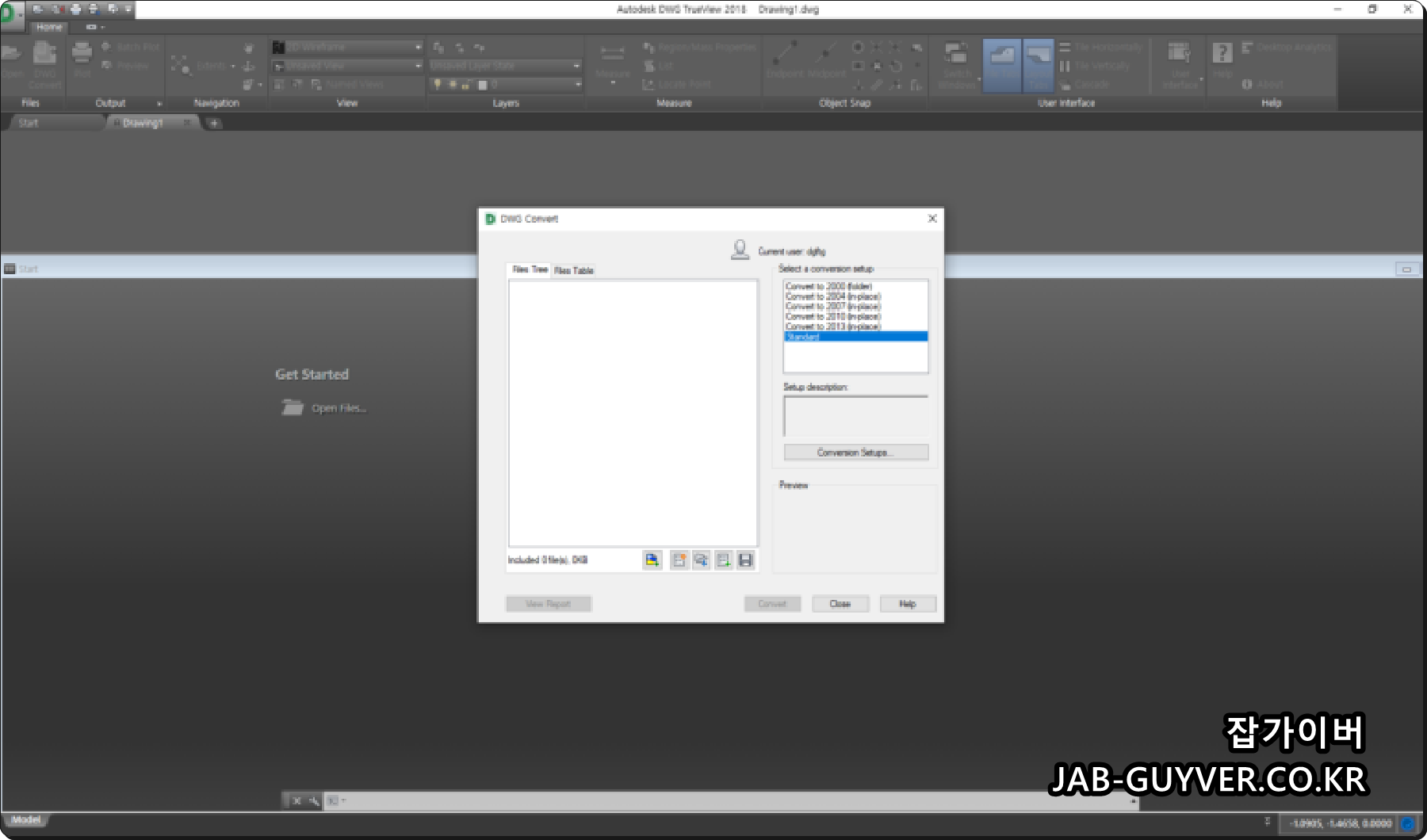This screenshot has height=840, width=1427.
Task: Open the Unsaved View dropdown
Action: pos(346,66)
